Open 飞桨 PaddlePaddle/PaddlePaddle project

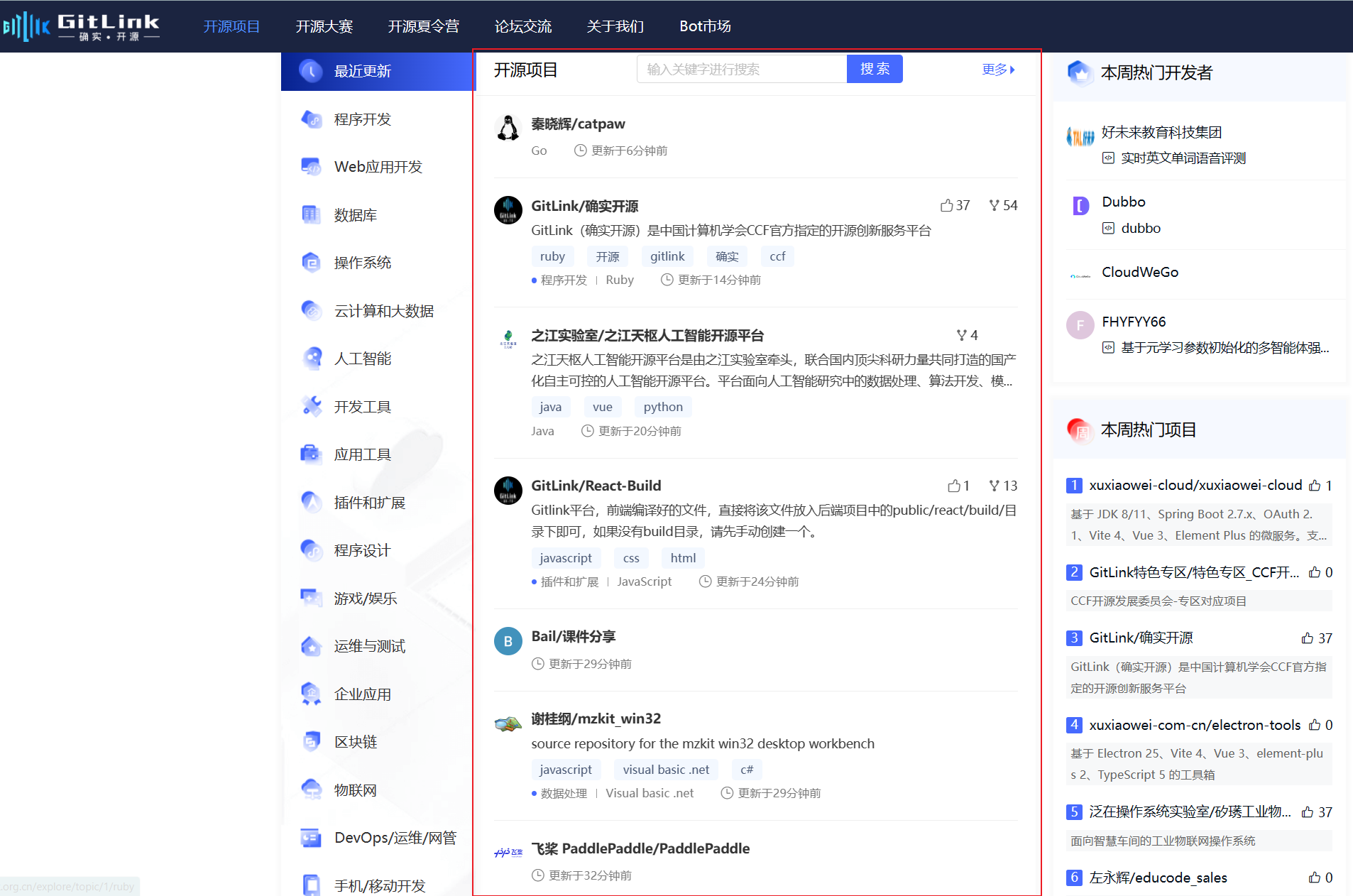click(x=640, y=848)
